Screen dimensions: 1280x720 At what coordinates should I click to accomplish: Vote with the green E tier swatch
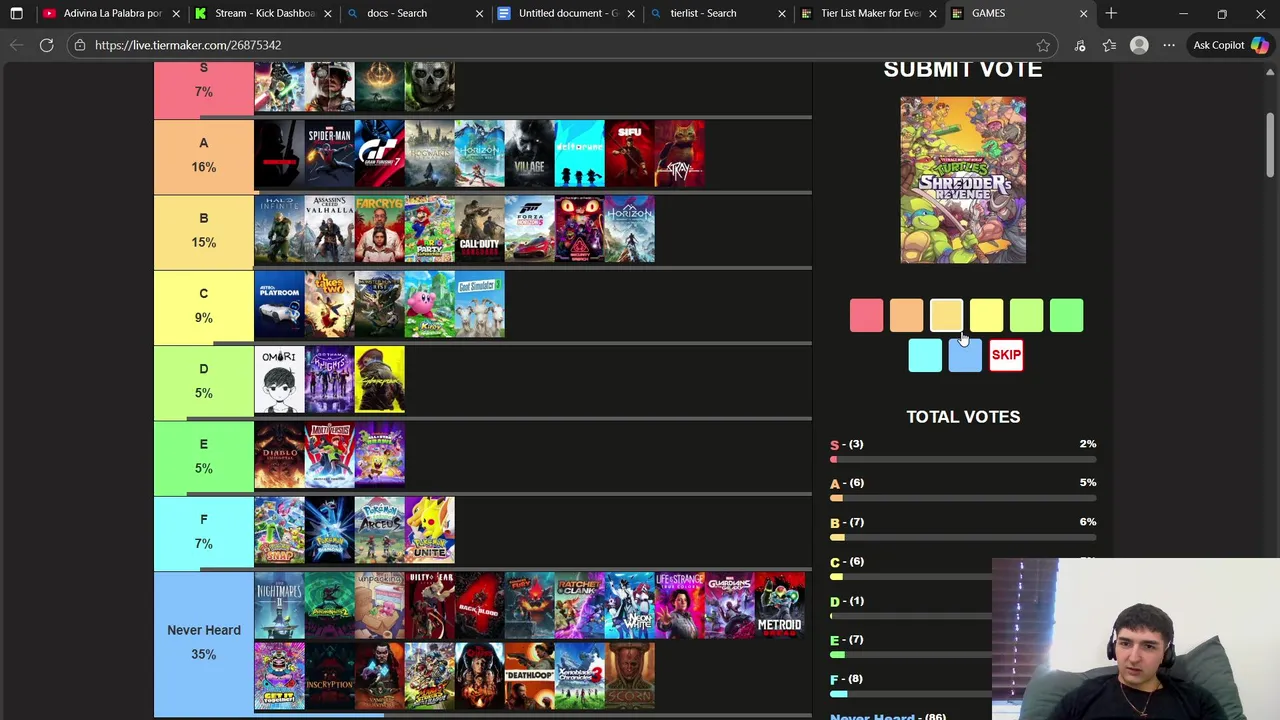1066,316
